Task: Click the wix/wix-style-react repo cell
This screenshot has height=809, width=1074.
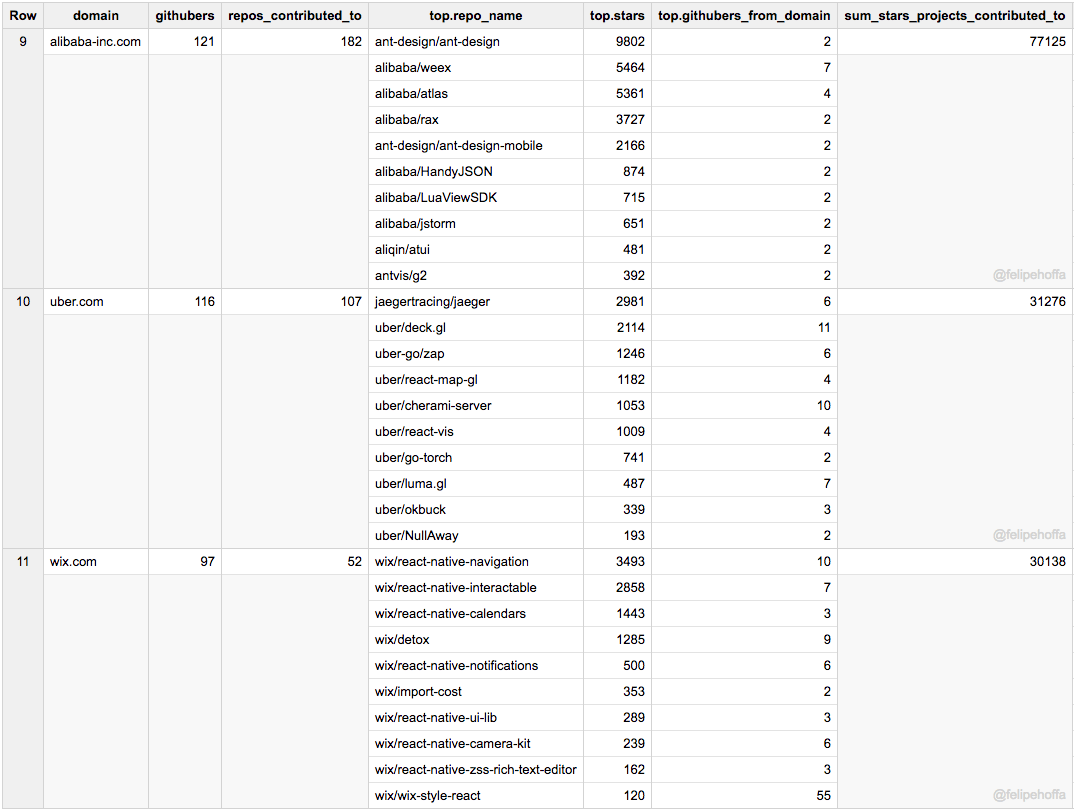Action: (427, 796)
